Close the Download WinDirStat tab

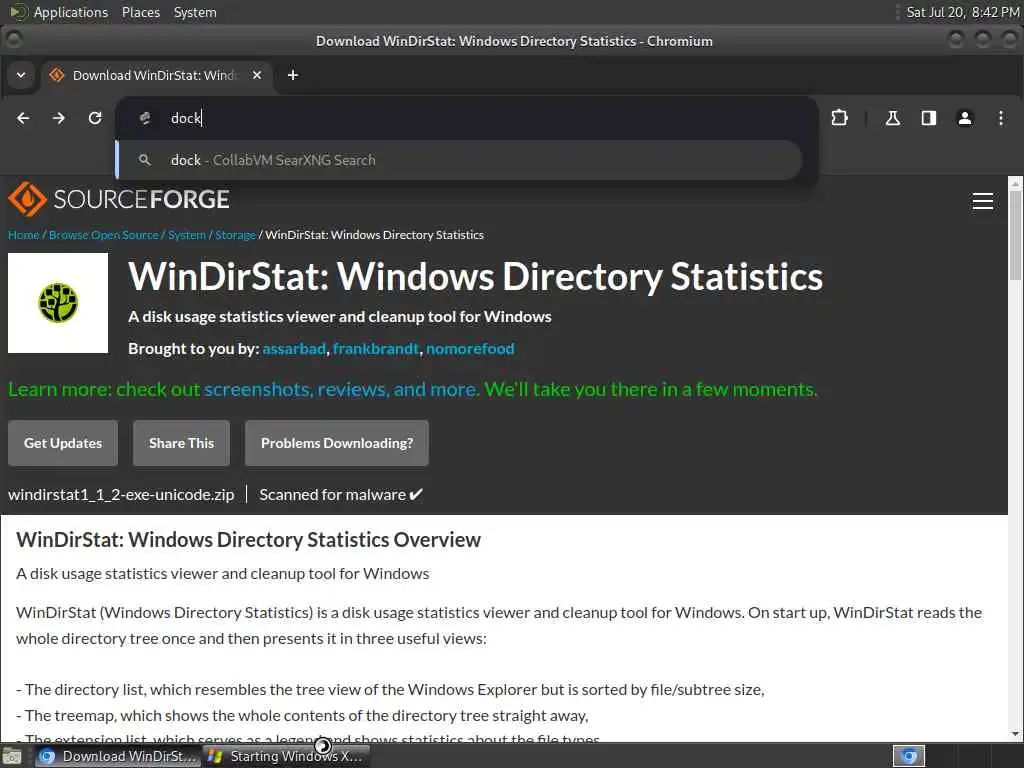[x=257, y=76]
